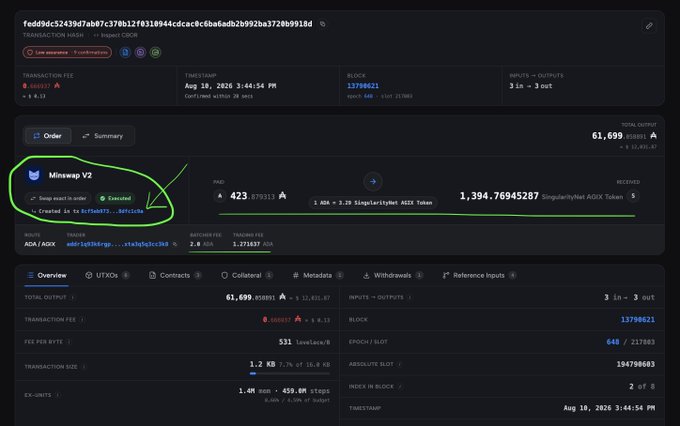Open block 13790621 in Overview table
The width and height of the screenshot is (680, 426).
click(x=638, y=320)
